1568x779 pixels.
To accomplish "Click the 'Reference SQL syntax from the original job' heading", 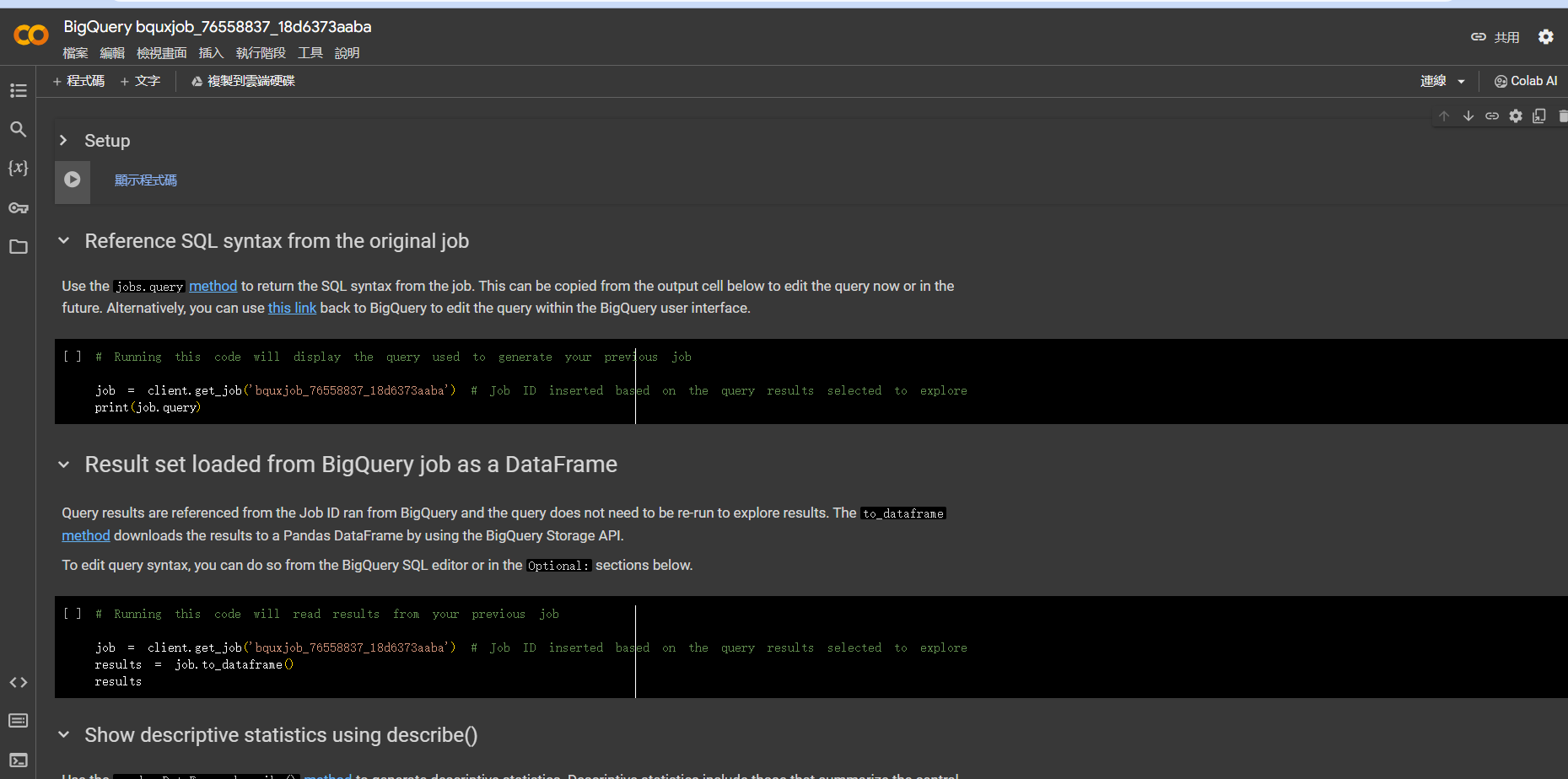I will click(277, 241).
